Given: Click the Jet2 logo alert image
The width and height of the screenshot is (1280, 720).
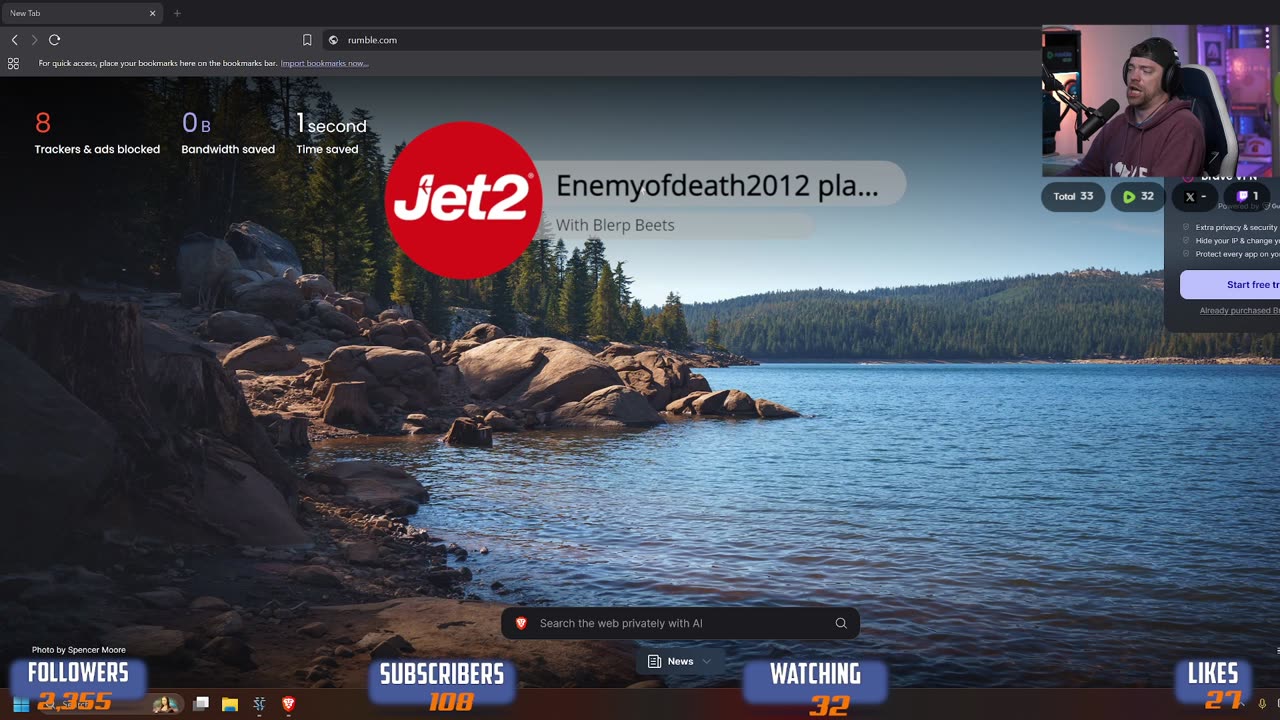Looking at the screenshot, I should (463, 200).
